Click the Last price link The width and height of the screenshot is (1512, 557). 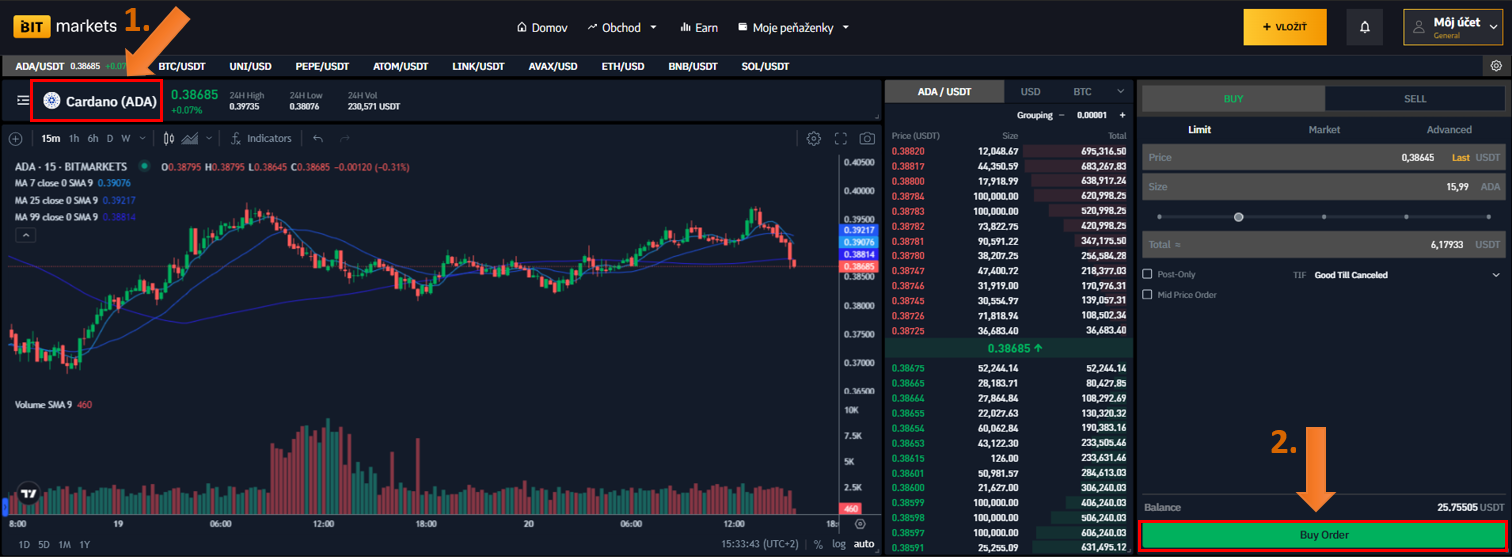coord(1460,158)
